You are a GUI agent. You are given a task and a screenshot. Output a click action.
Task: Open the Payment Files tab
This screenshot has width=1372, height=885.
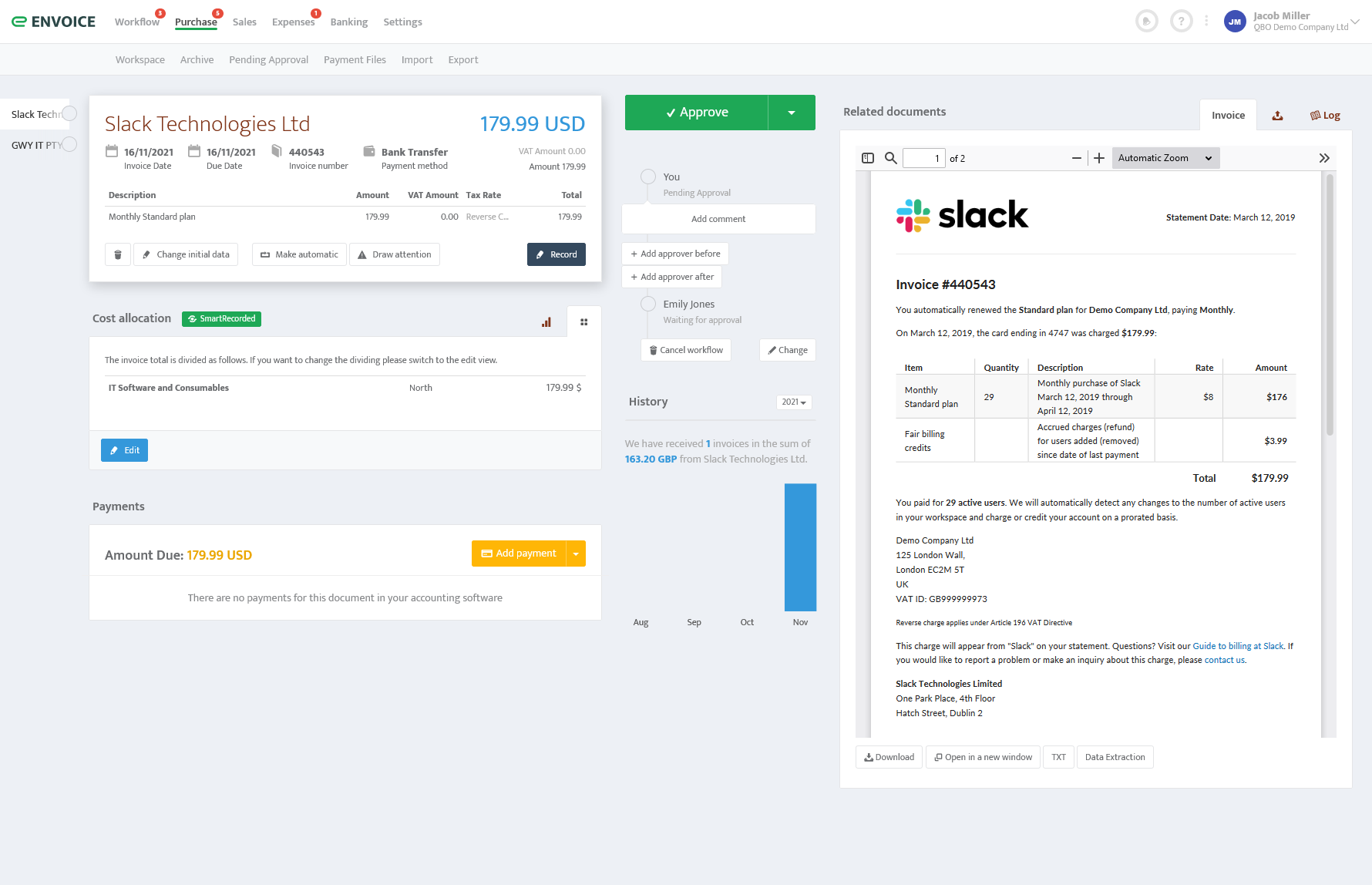click(355, 59)
